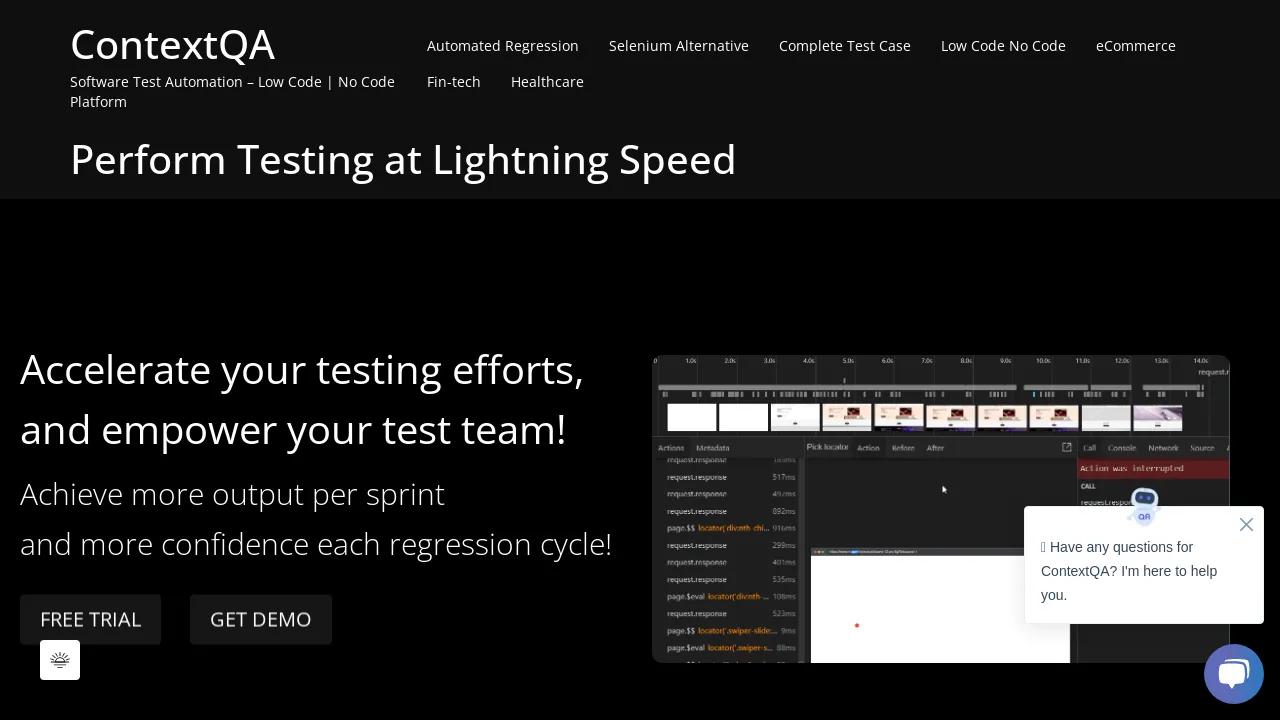
Task: Open the eCommerce menu link
Action: (x=1136, y=46)
